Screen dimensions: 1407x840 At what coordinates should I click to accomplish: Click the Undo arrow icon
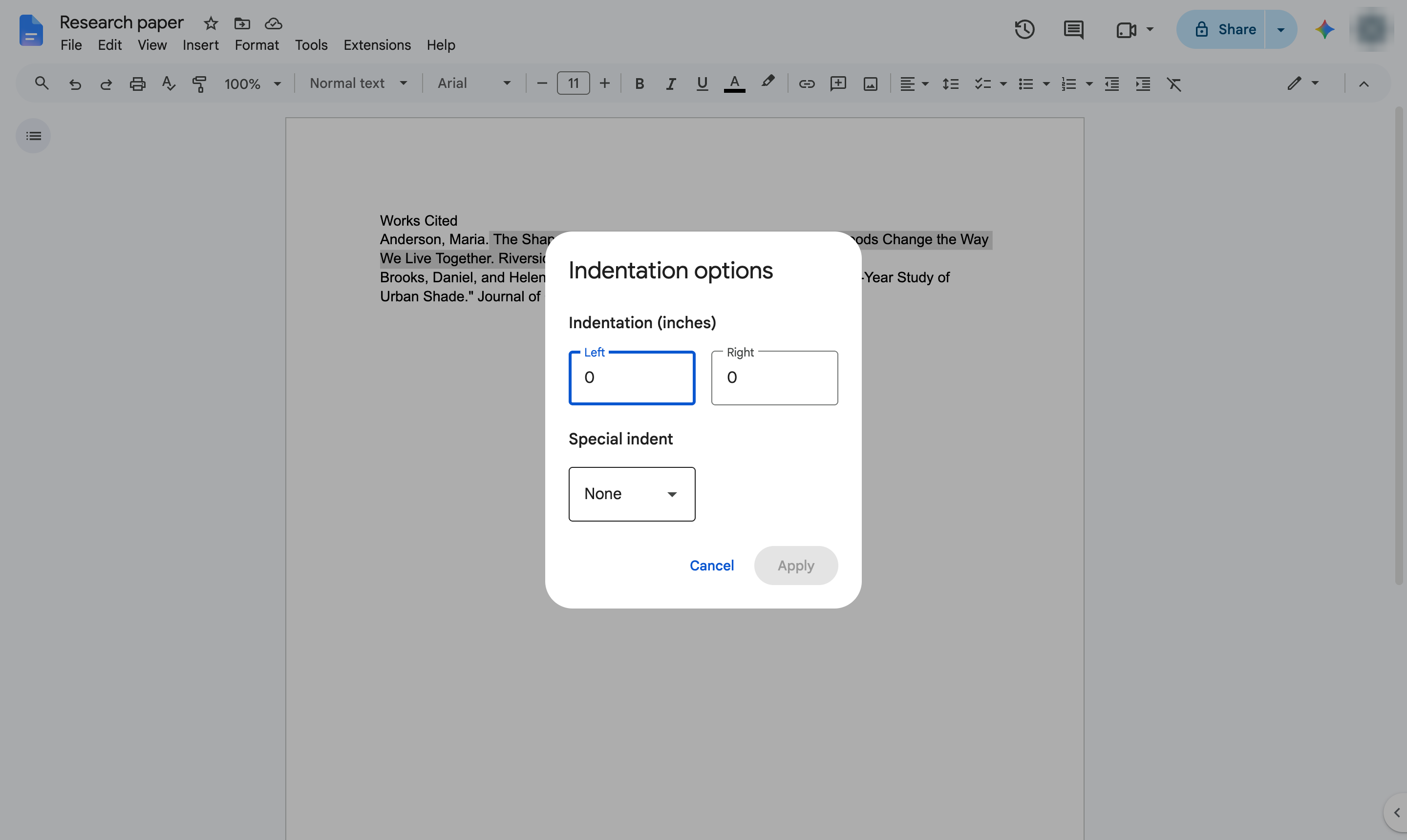point(75,84)
